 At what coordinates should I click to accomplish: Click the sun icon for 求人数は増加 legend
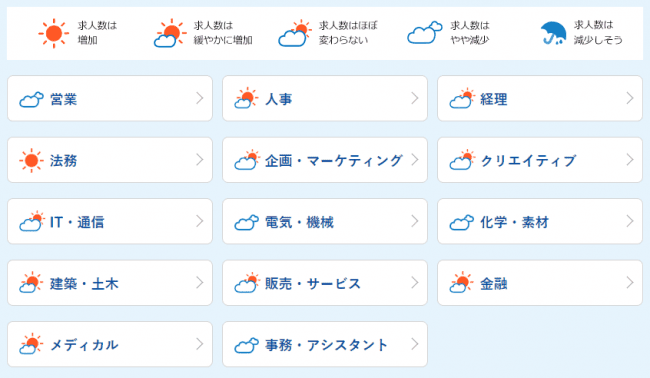(53, 33)
